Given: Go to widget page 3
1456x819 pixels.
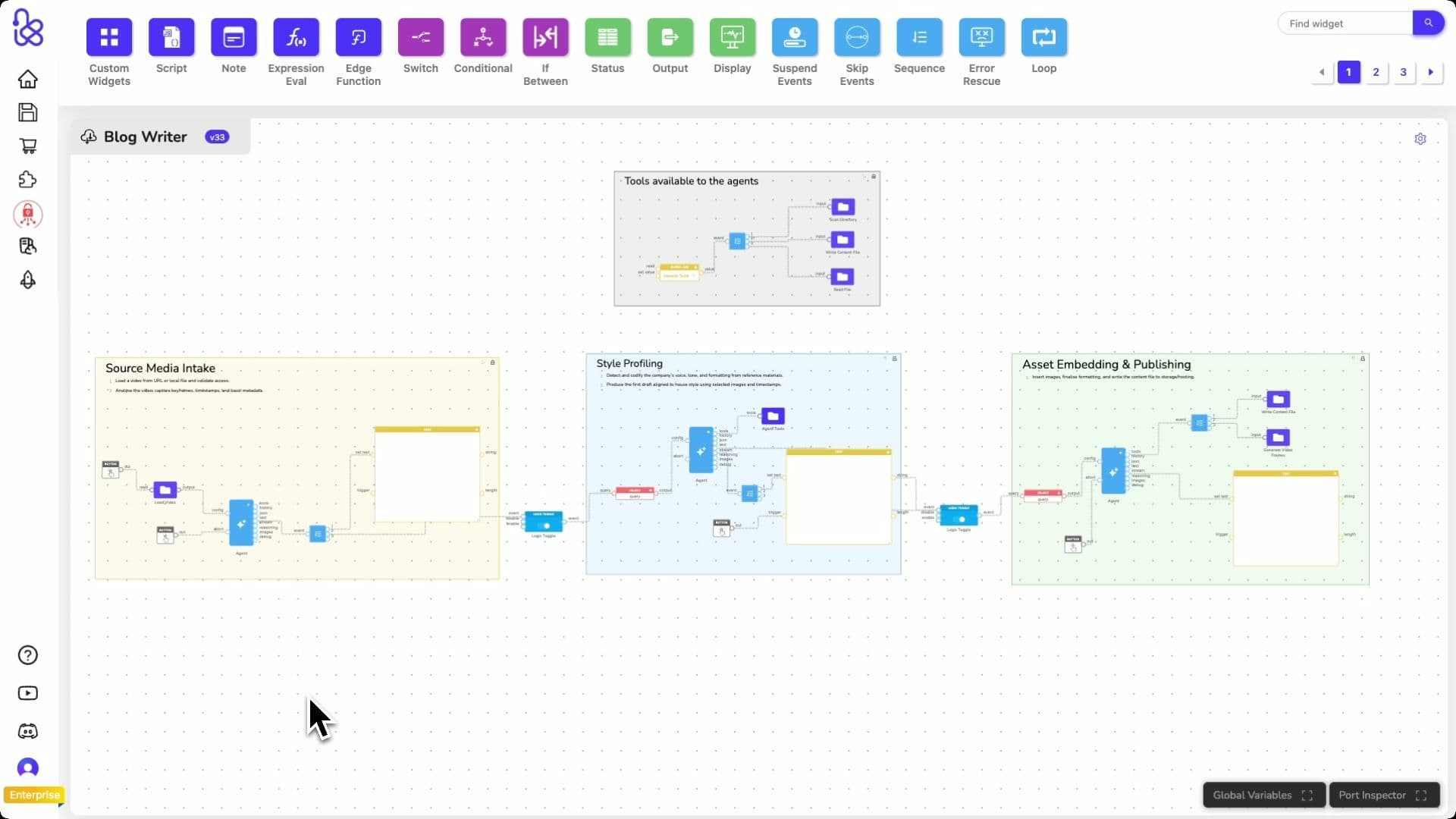Looking at the screenshot, I should click(x=1404, y=72).
